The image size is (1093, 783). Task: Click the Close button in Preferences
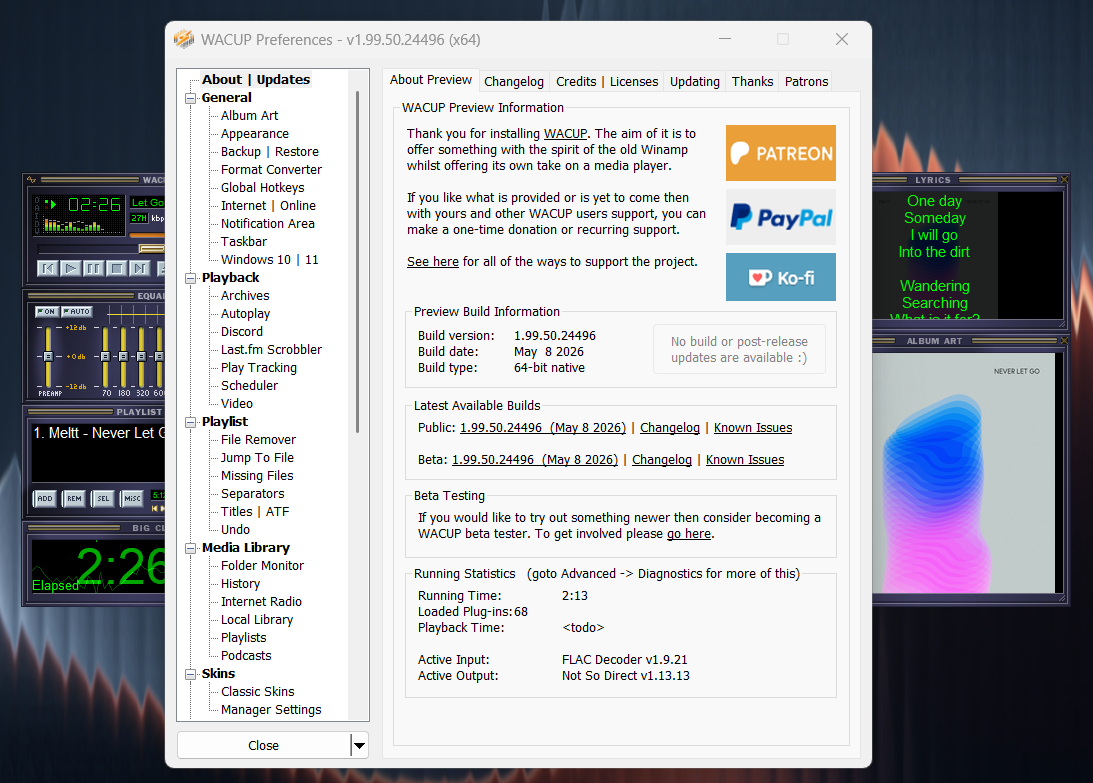pos(263,745)
